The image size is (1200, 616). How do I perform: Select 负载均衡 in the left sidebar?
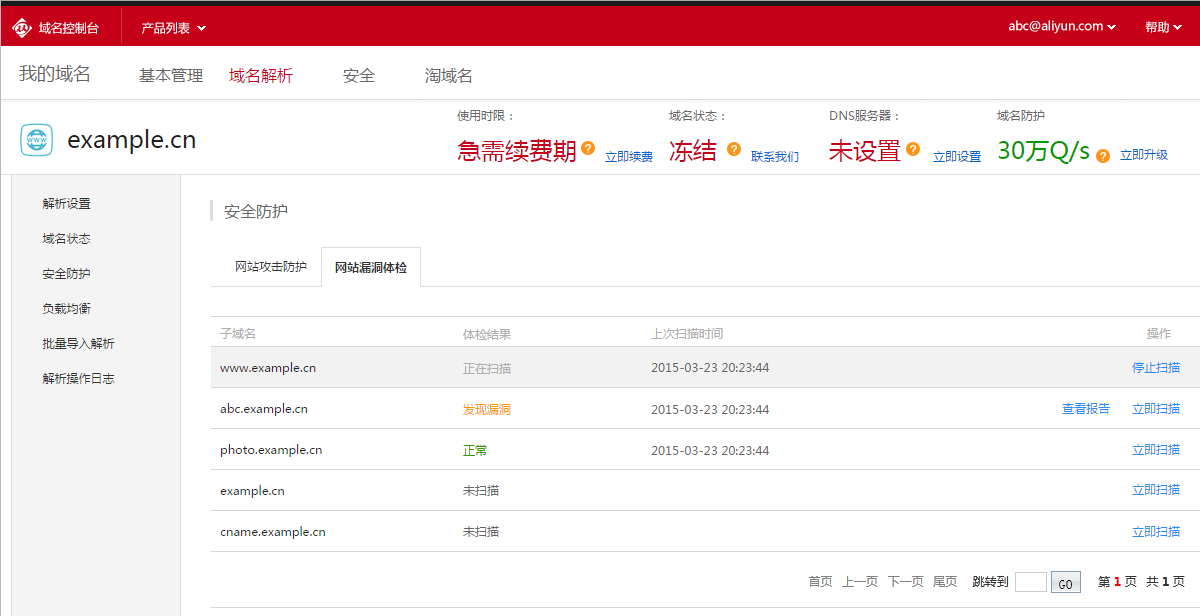coord(67,308)
